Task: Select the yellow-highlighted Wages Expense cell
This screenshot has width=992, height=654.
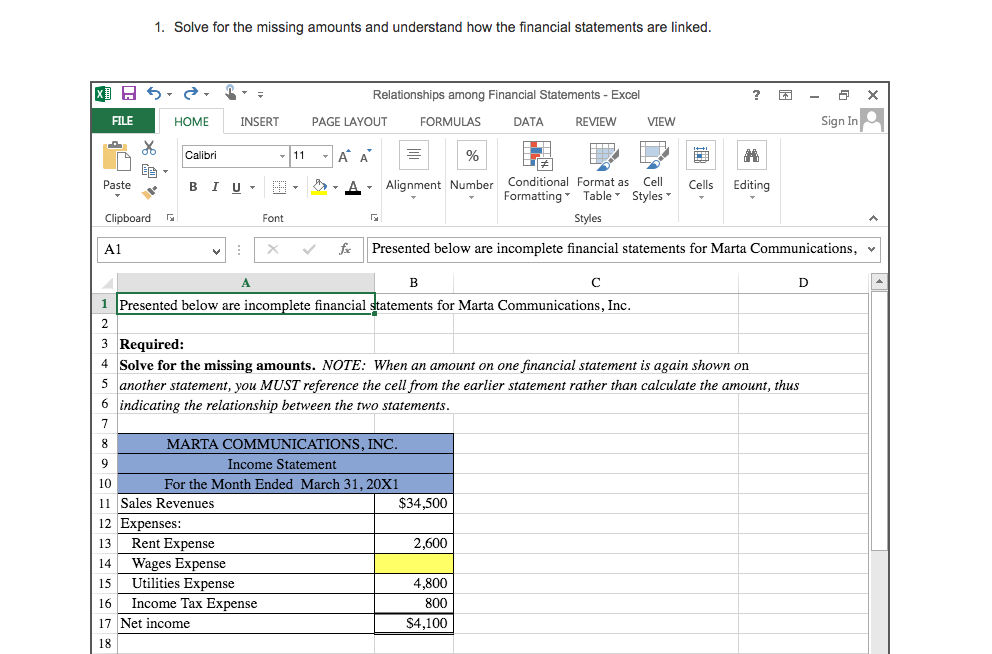Action: click(413, 563)
